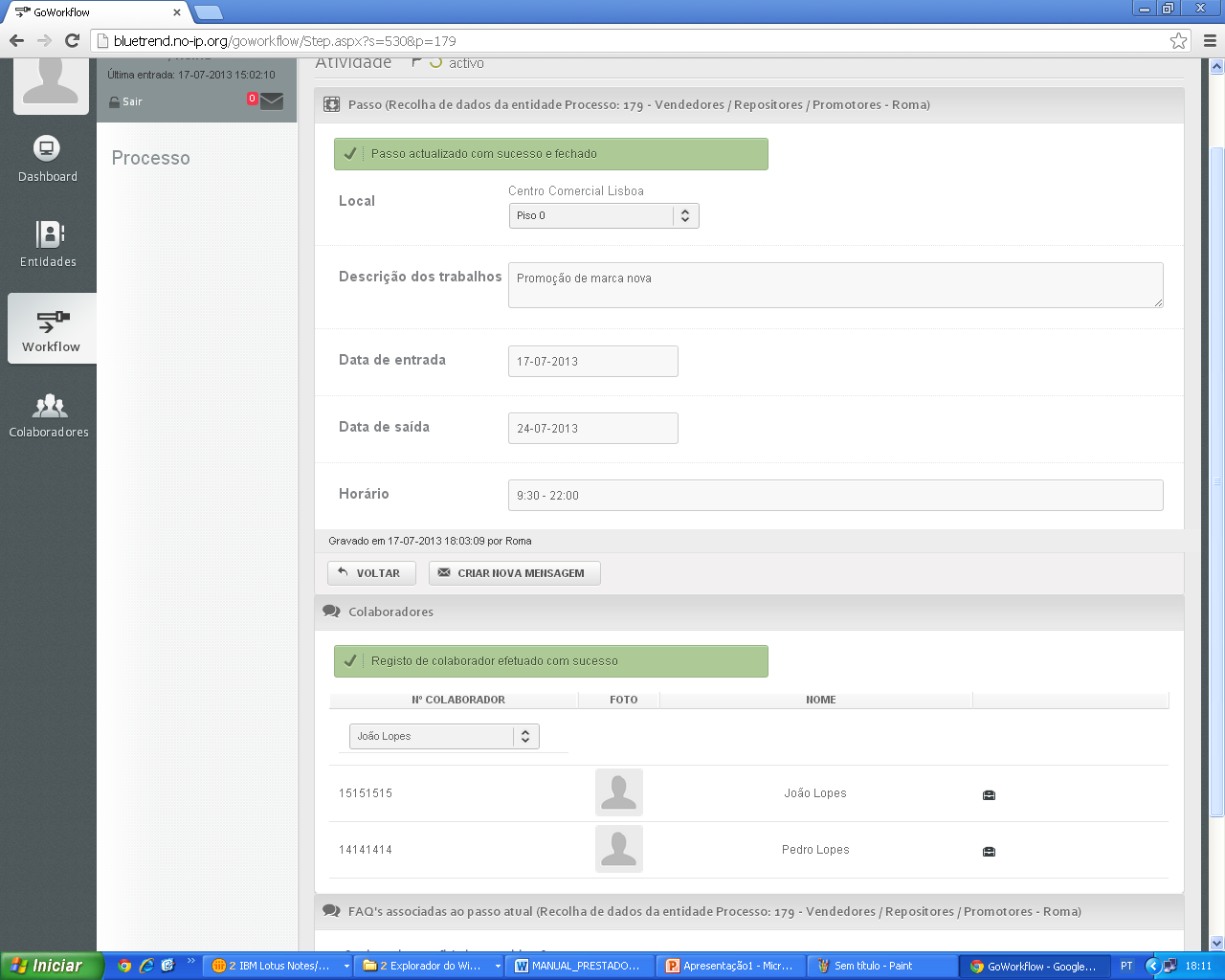Screen dimensions: 1225x980
Task: Click the scrollbar up arrow
Action: 1217,66
